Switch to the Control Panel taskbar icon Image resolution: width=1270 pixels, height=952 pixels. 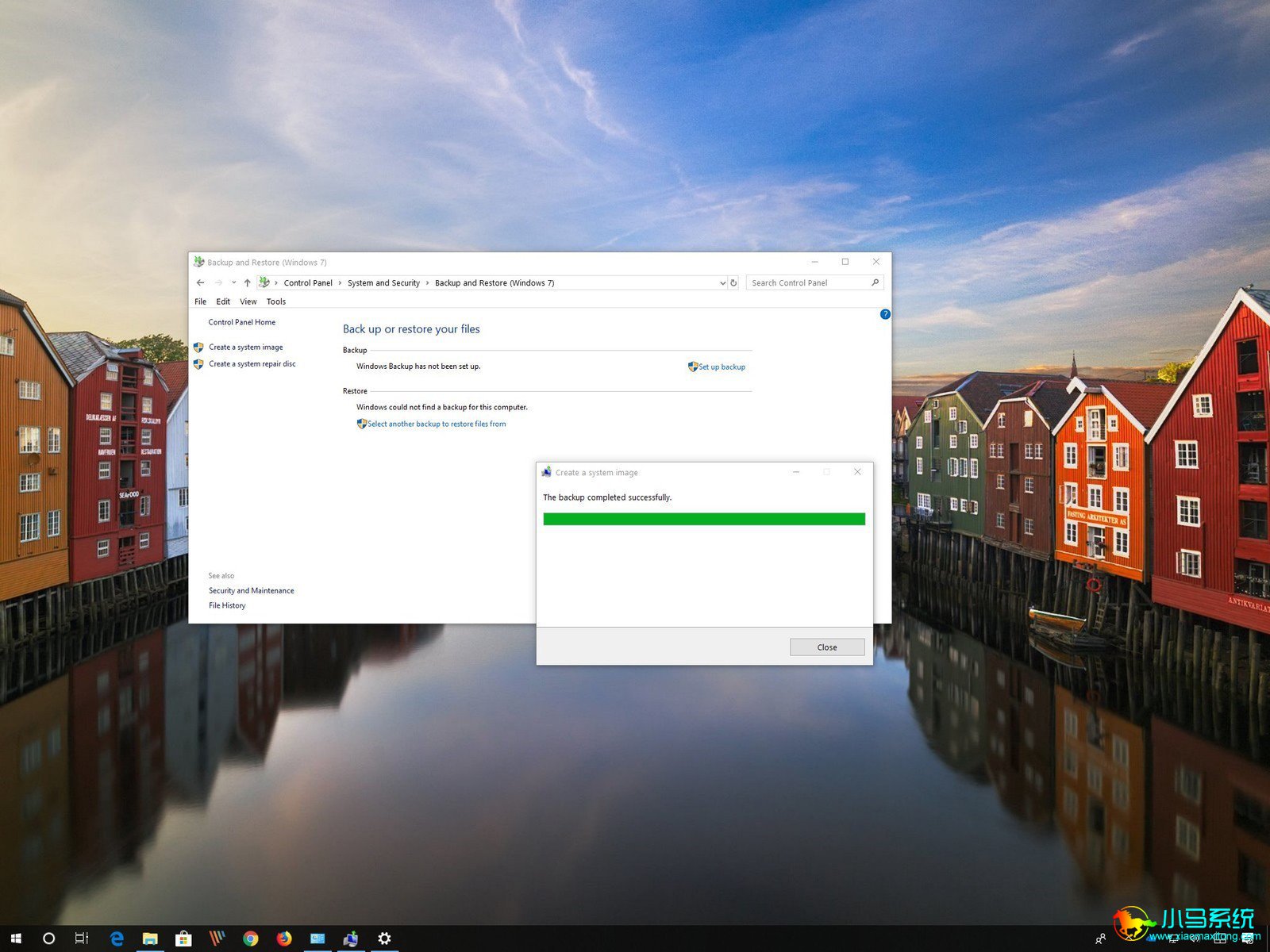(x=317, y=939)
